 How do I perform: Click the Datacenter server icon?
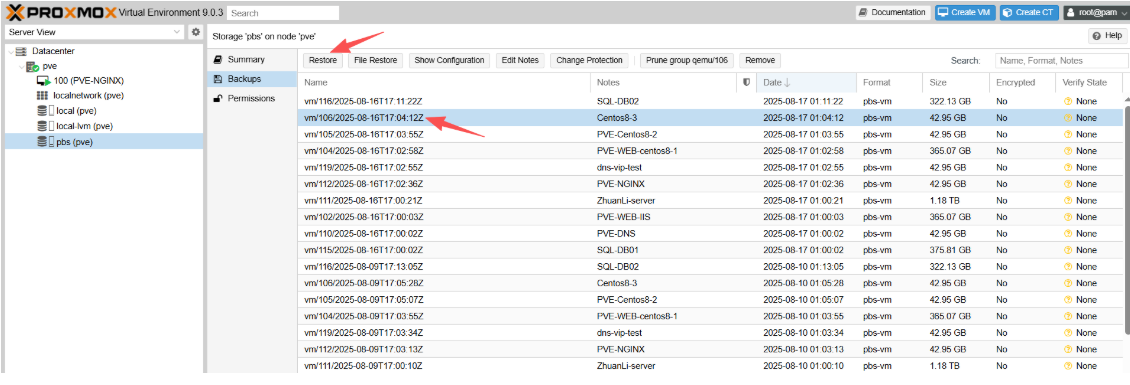(21, 51)
